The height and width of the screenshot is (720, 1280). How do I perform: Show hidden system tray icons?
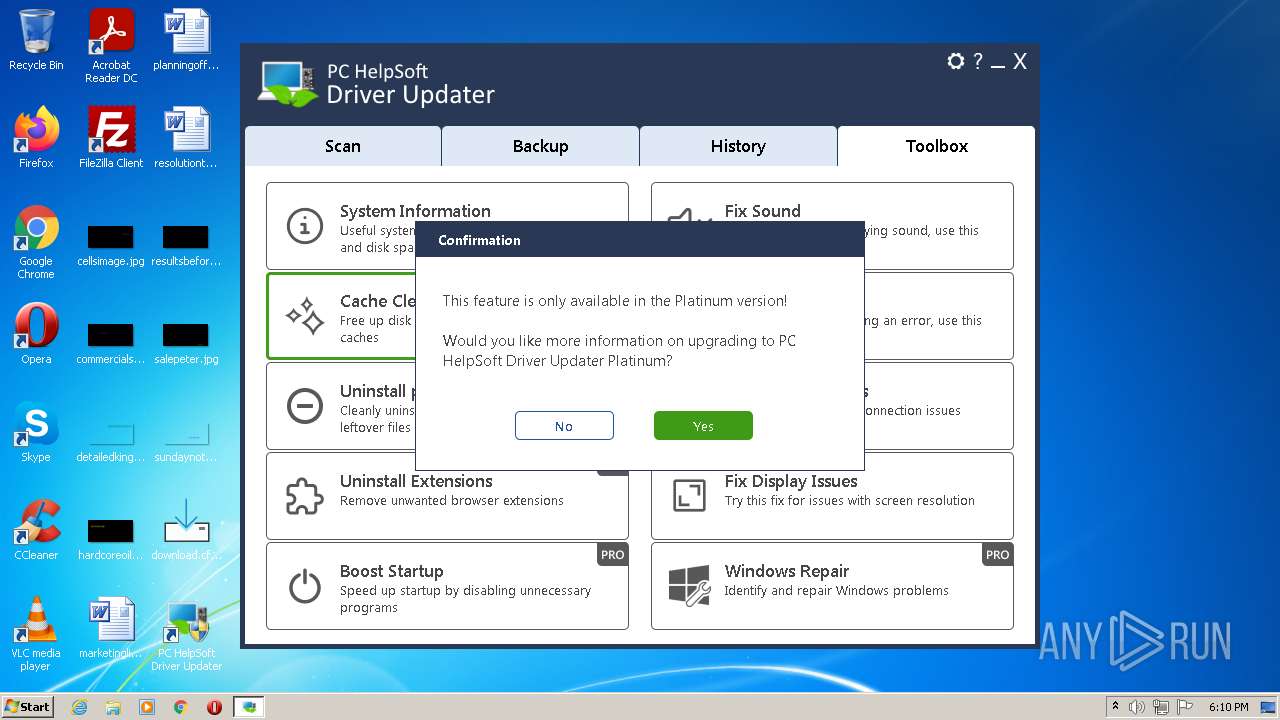(x=1115, y=707)
